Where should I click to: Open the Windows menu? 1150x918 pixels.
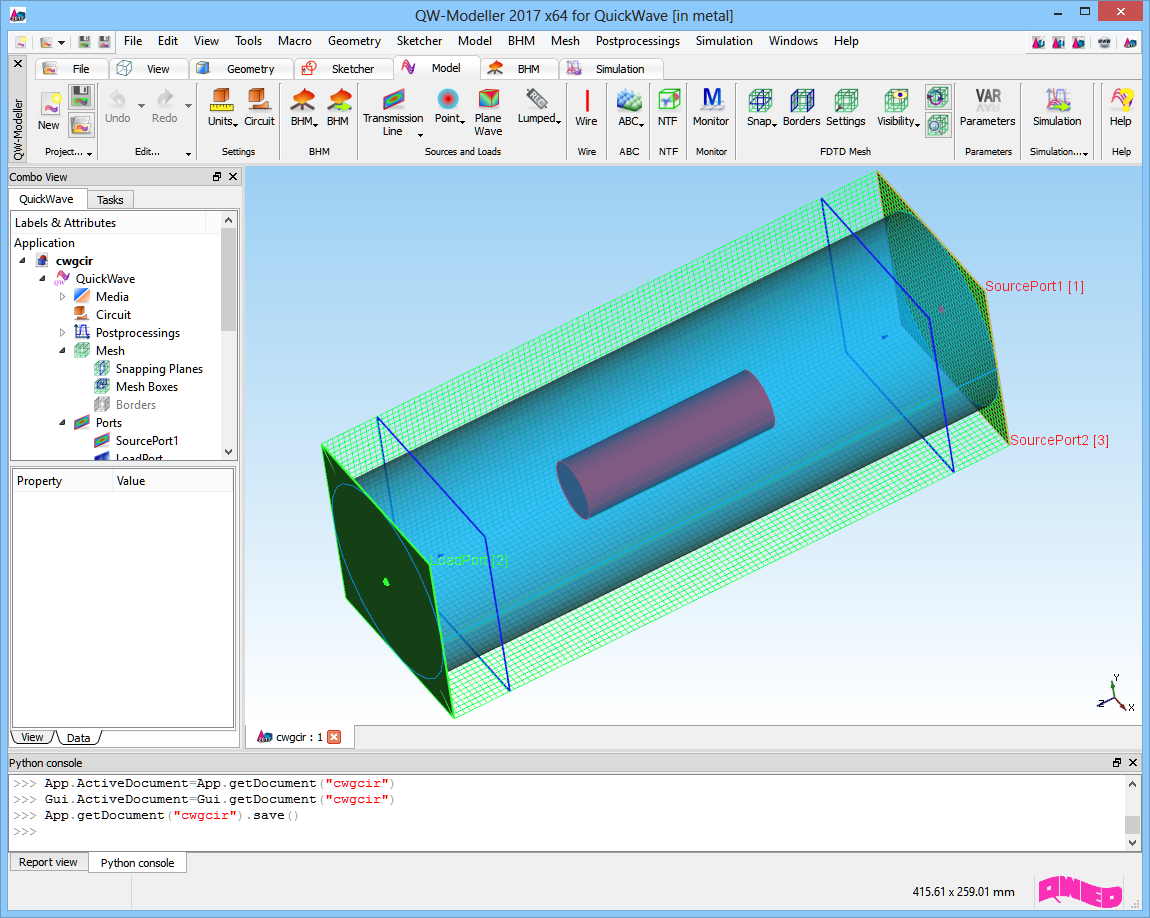[x=793, y=41]
